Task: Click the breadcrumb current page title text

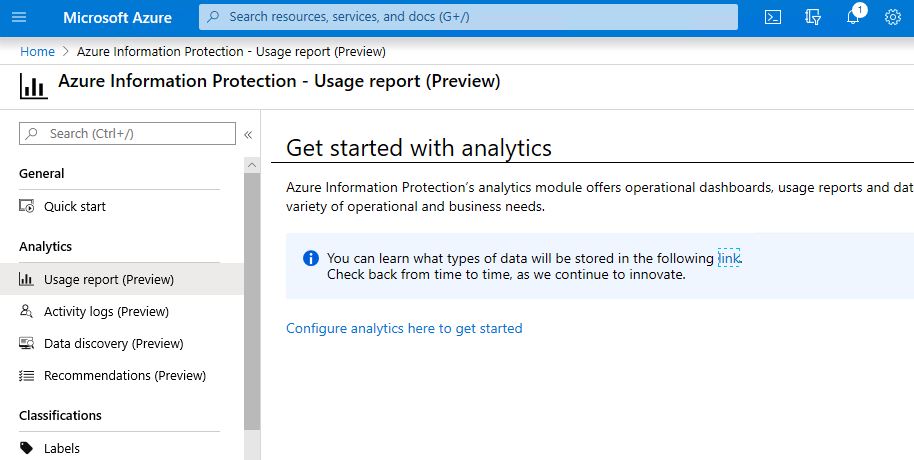Action: (231, 51)
